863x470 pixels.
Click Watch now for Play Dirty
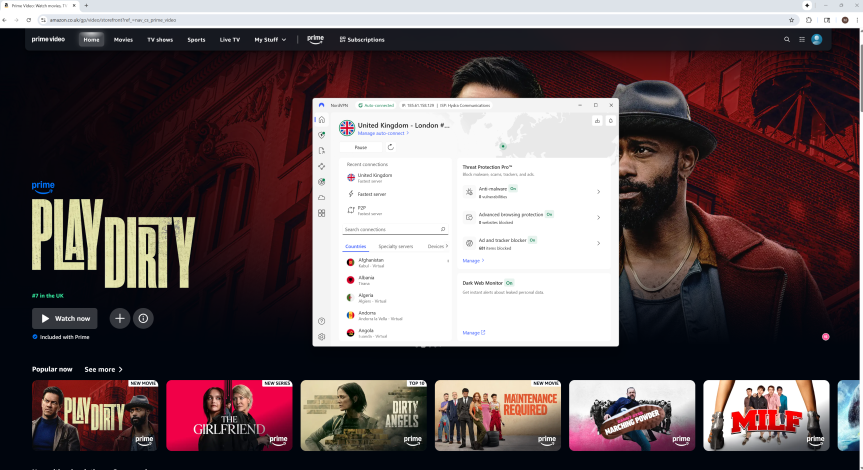65,318
